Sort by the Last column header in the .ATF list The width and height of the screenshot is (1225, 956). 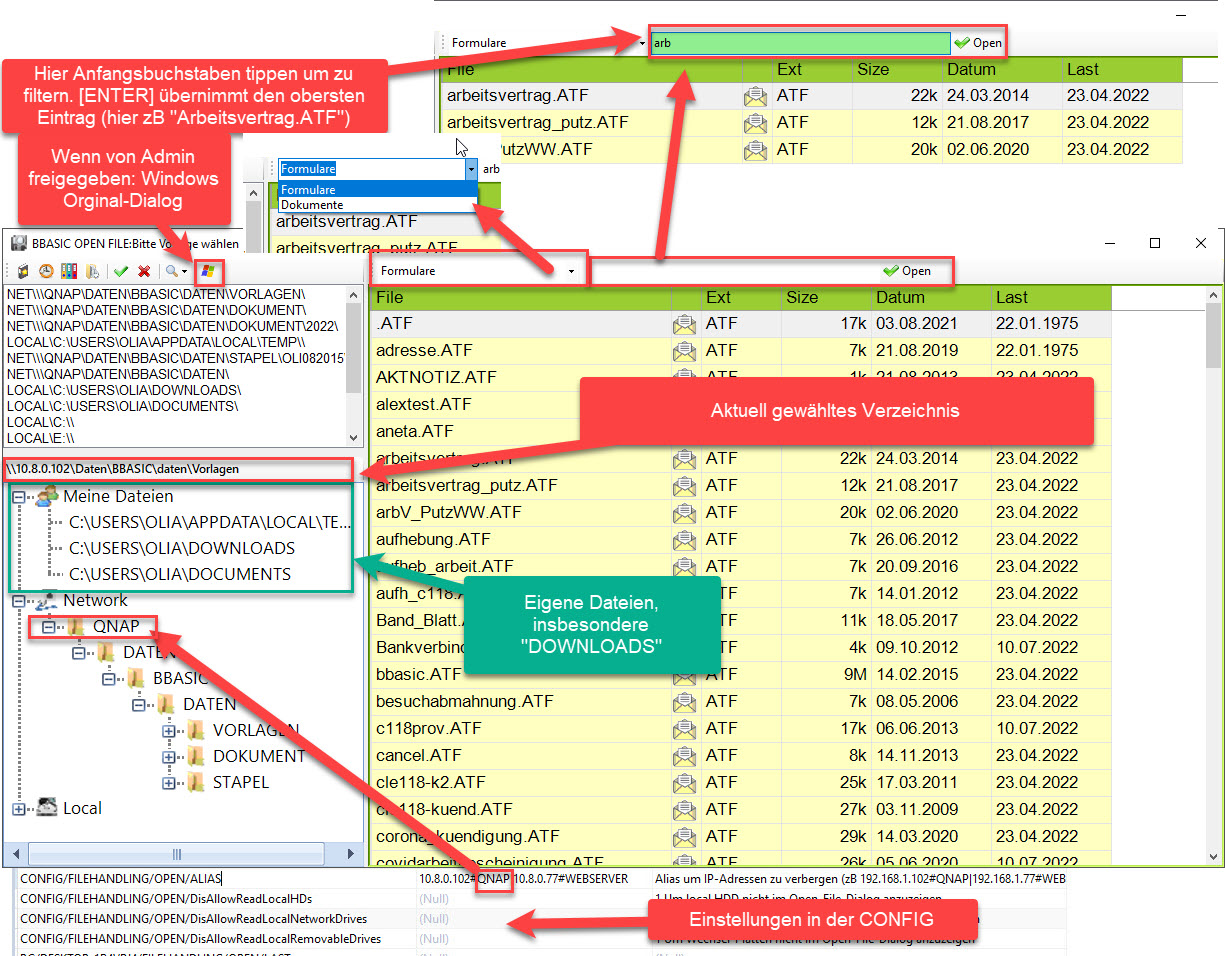[x=1050, y=297]
